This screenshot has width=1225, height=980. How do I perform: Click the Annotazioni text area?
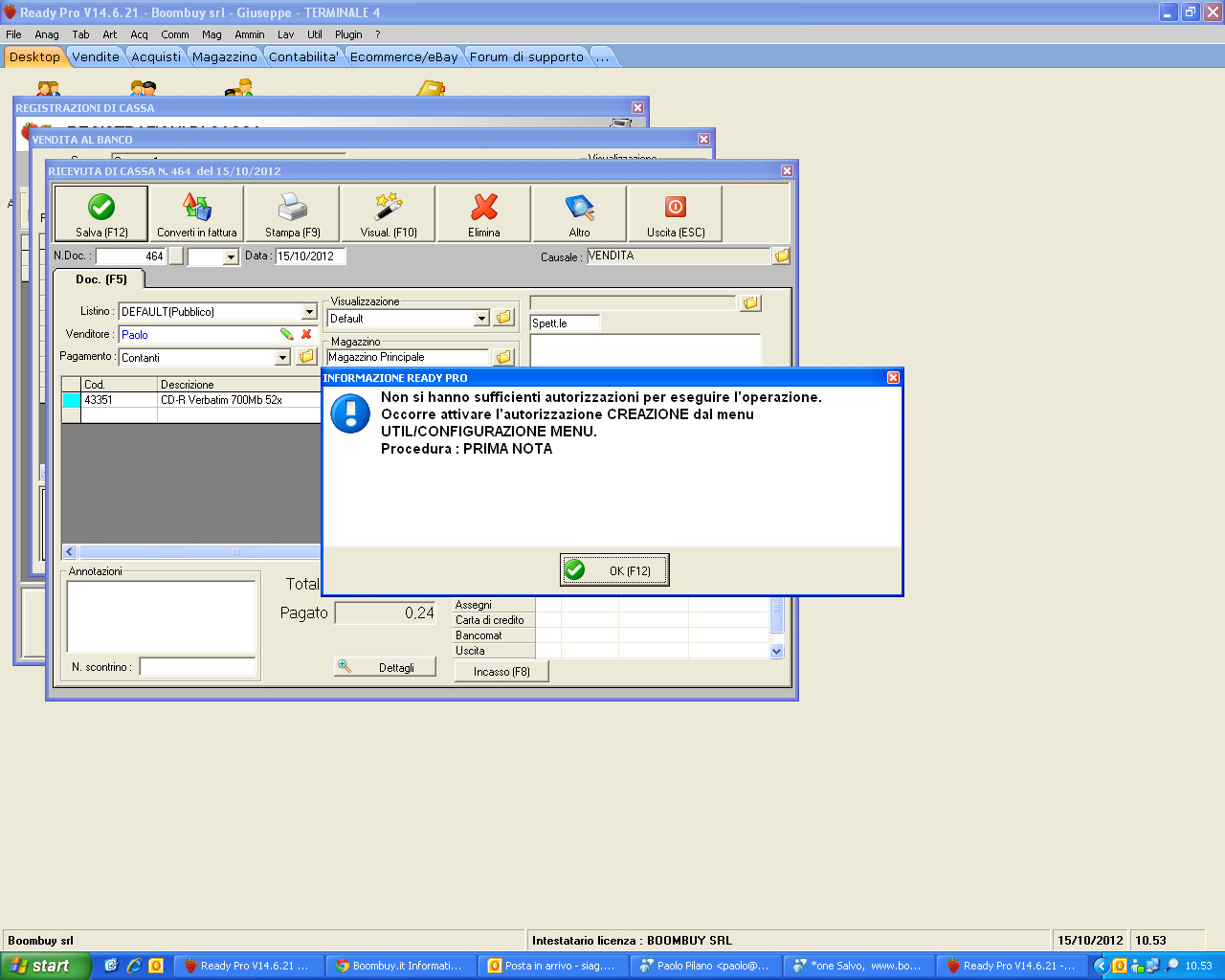(x=161, y=616)
